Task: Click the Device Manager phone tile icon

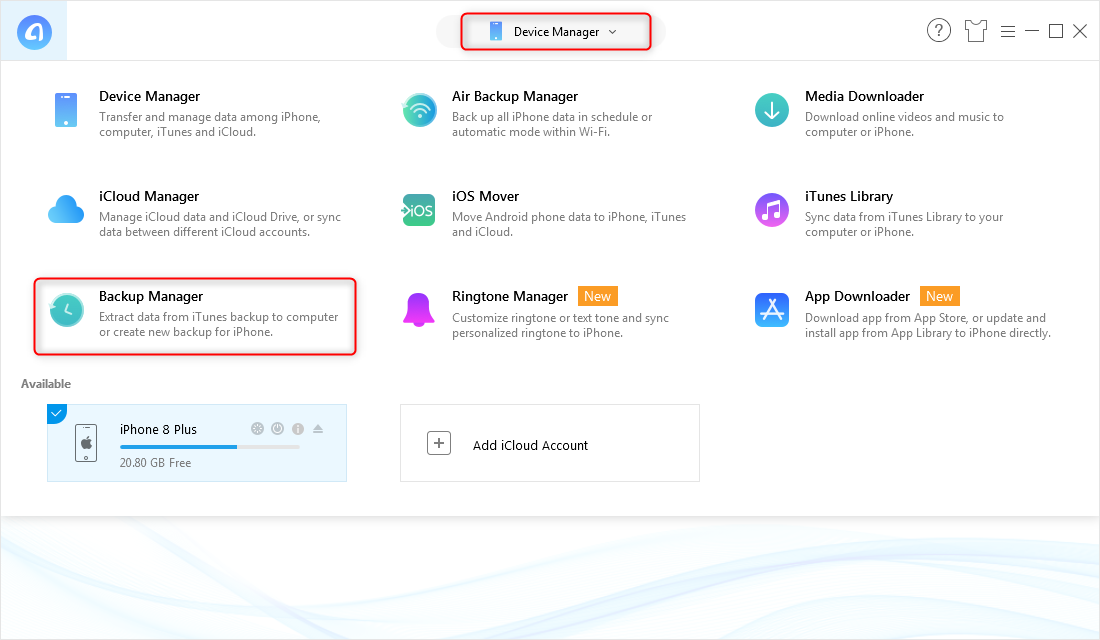Action: (66, 110)
